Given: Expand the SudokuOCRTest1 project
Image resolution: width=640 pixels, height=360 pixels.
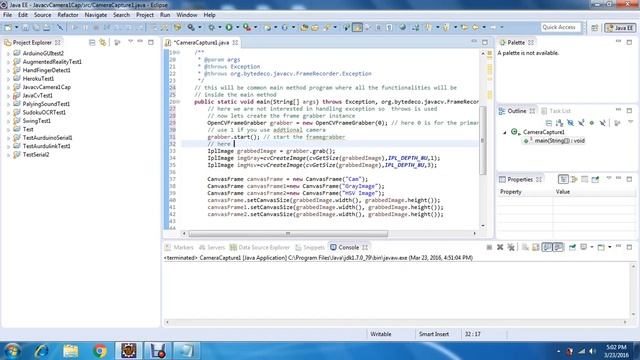Looking at the screenshot, I should [x=8, y=113].
